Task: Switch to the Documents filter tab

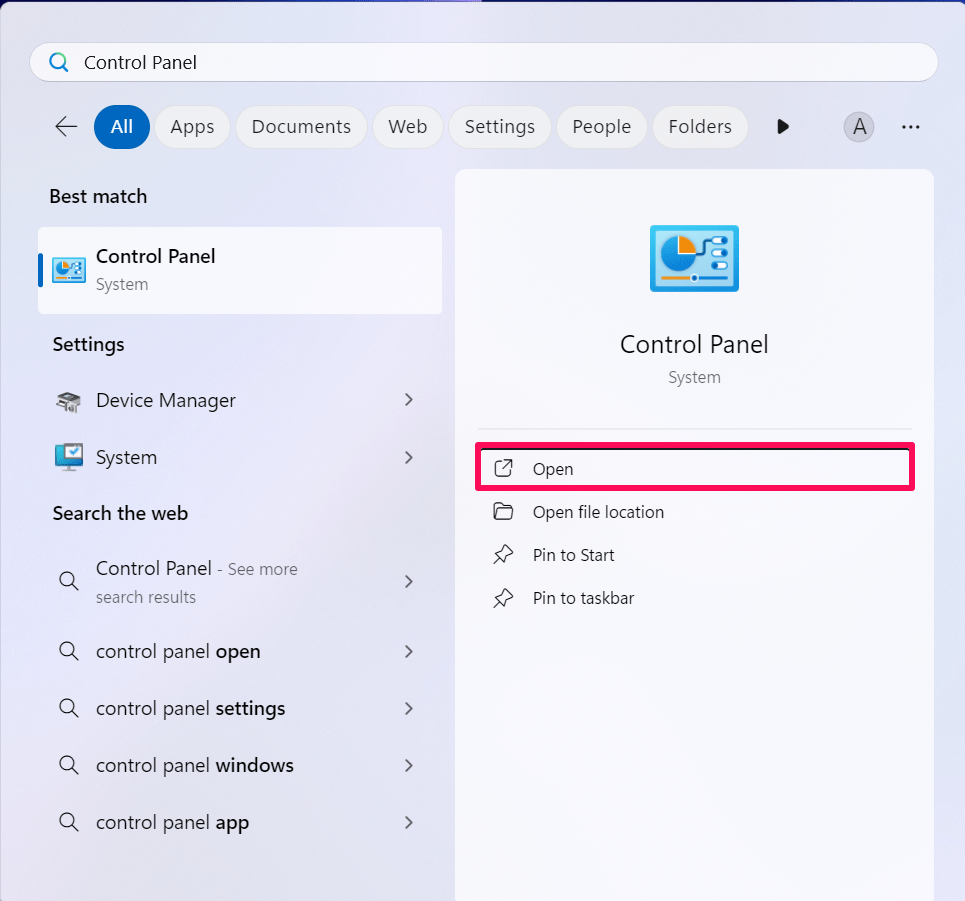Action: pos(301,127)
